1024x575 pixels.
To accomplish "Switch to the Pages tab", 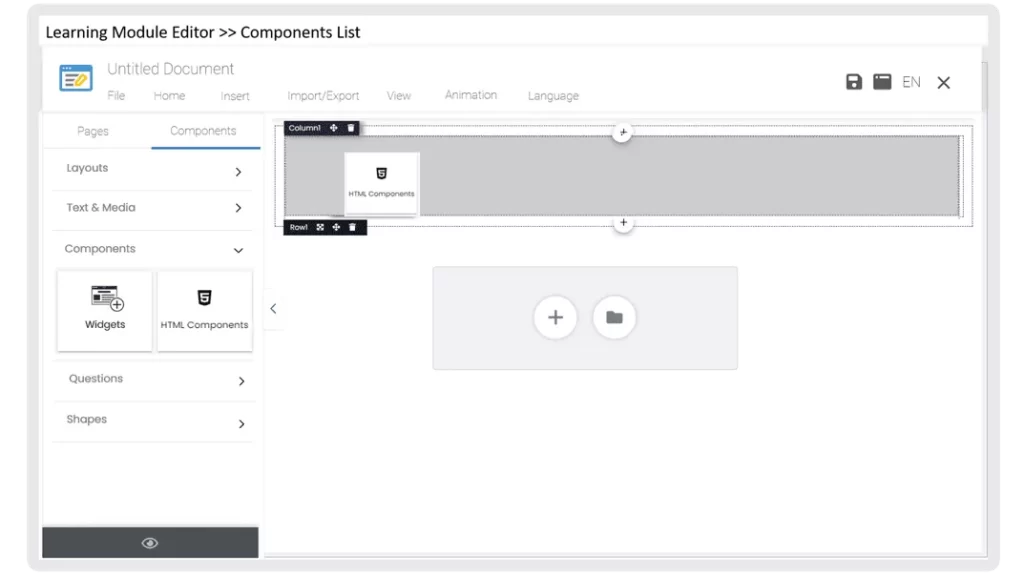I will [x=93, y=131].
